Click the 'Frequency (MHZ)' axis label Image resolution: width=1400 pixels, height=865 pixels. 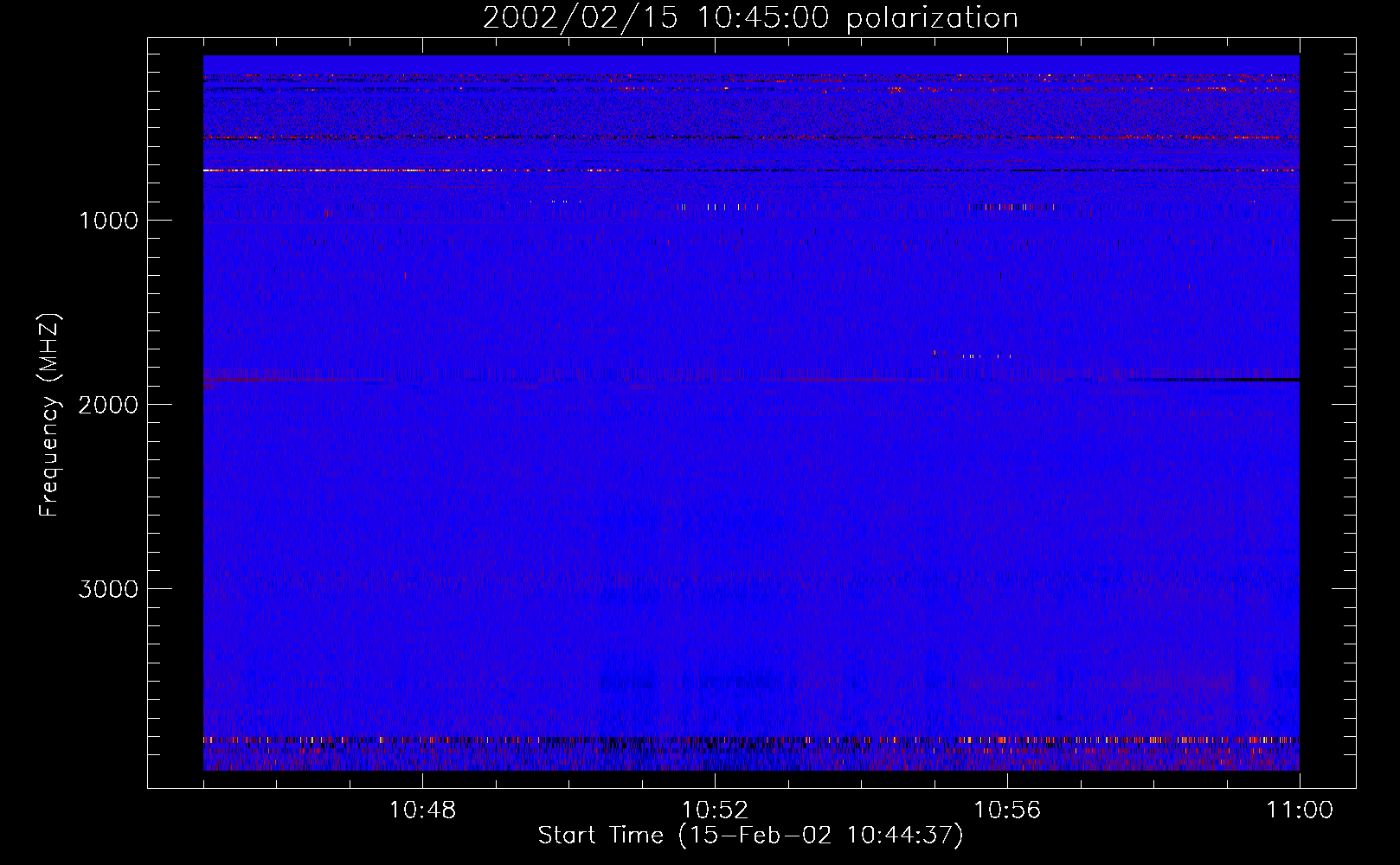coord(49,415)
